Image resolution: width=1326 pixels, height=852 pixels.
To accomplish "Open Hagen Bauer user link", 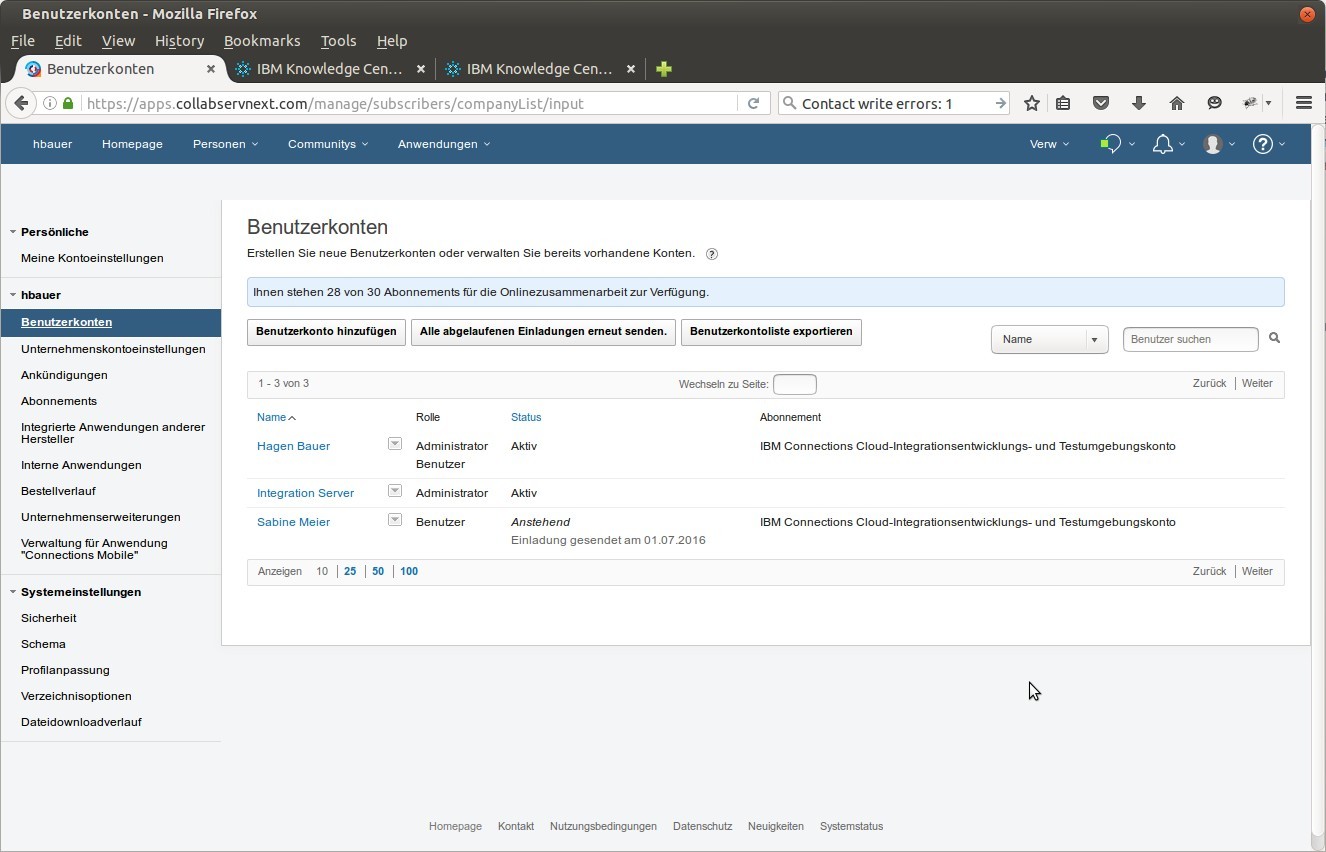I will click(x=293, y=446).
